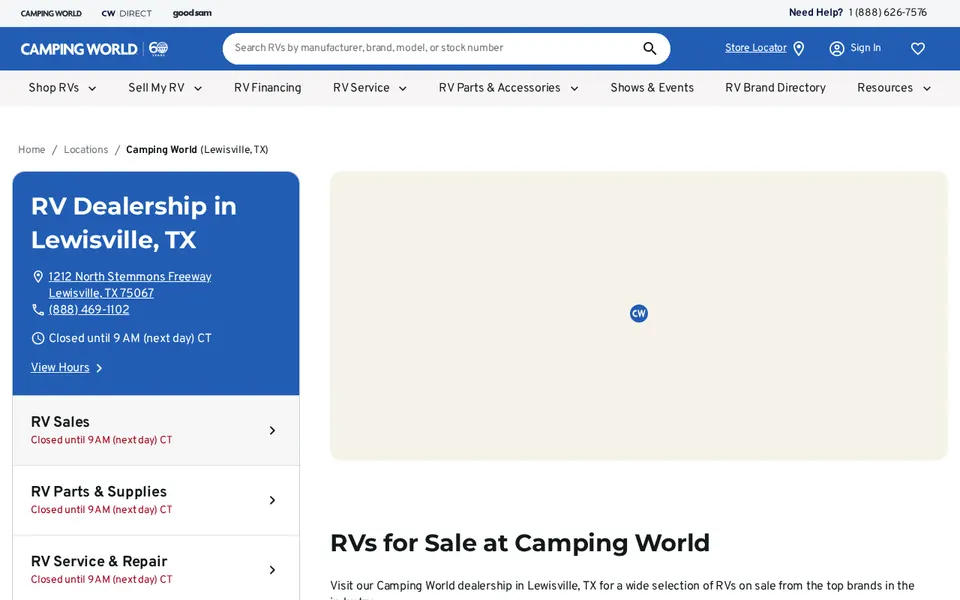Image resolution: width=960 pixels, height=600 pixels.
Task: Click the clock icon beside hours status
Action: coord(38,338)
